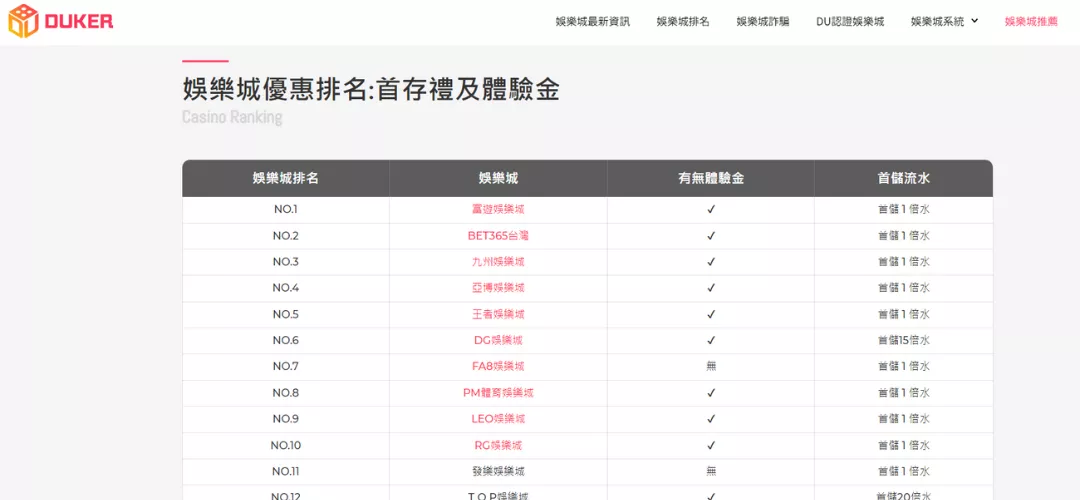The width and height of the screenshot is (1080, 500).
Task: Click the NO.1 rank cell
Action: pyautogui.click(x=285, y=209)
